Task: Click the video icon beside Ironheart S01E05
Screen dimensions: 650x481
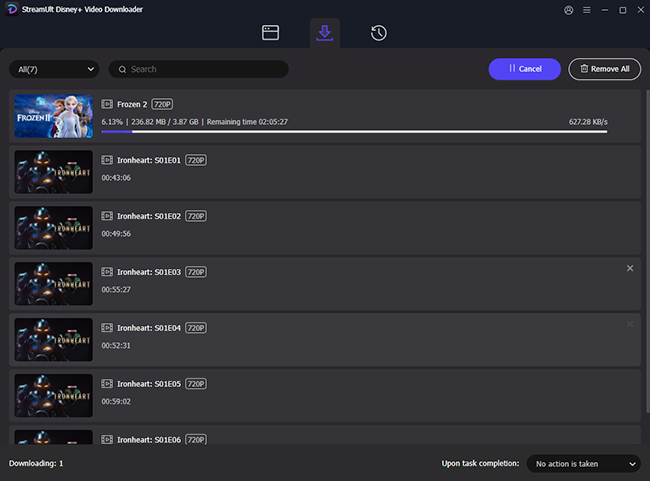Action: pyautogui.click(x=107, y=384)
